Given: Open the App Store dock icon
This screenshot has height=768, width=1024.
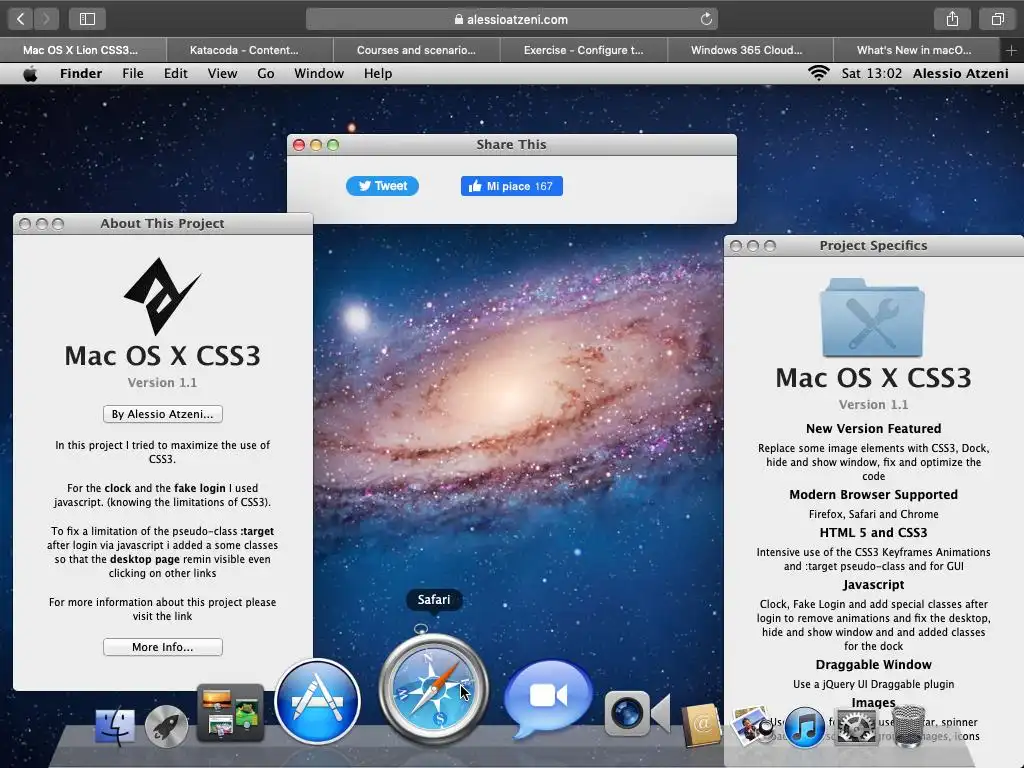Looking at the screenshot, I should pos(317,701).
